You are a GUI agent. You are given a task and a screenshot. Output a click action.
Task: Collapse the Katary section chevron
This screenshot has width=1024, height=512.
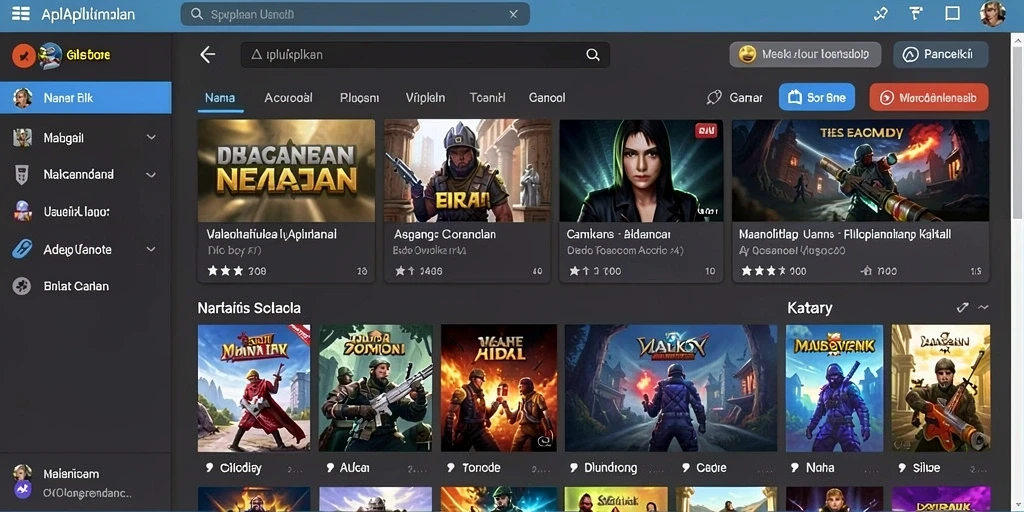click(982, 308)
